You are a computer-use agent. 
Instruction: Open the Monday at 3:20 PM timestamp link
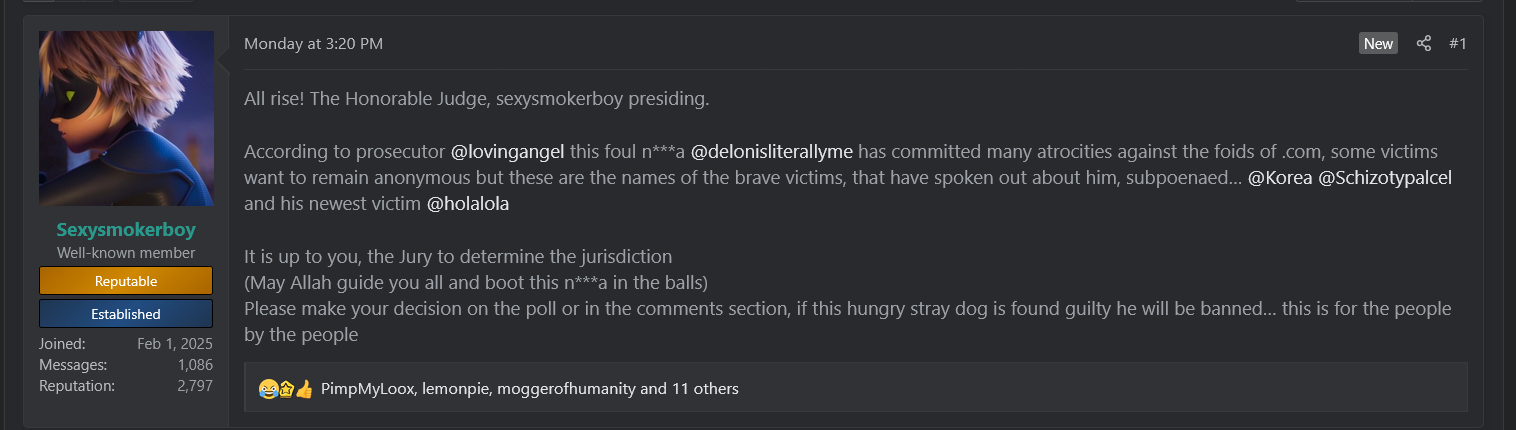pyautogui.click(x=313, y=44)
